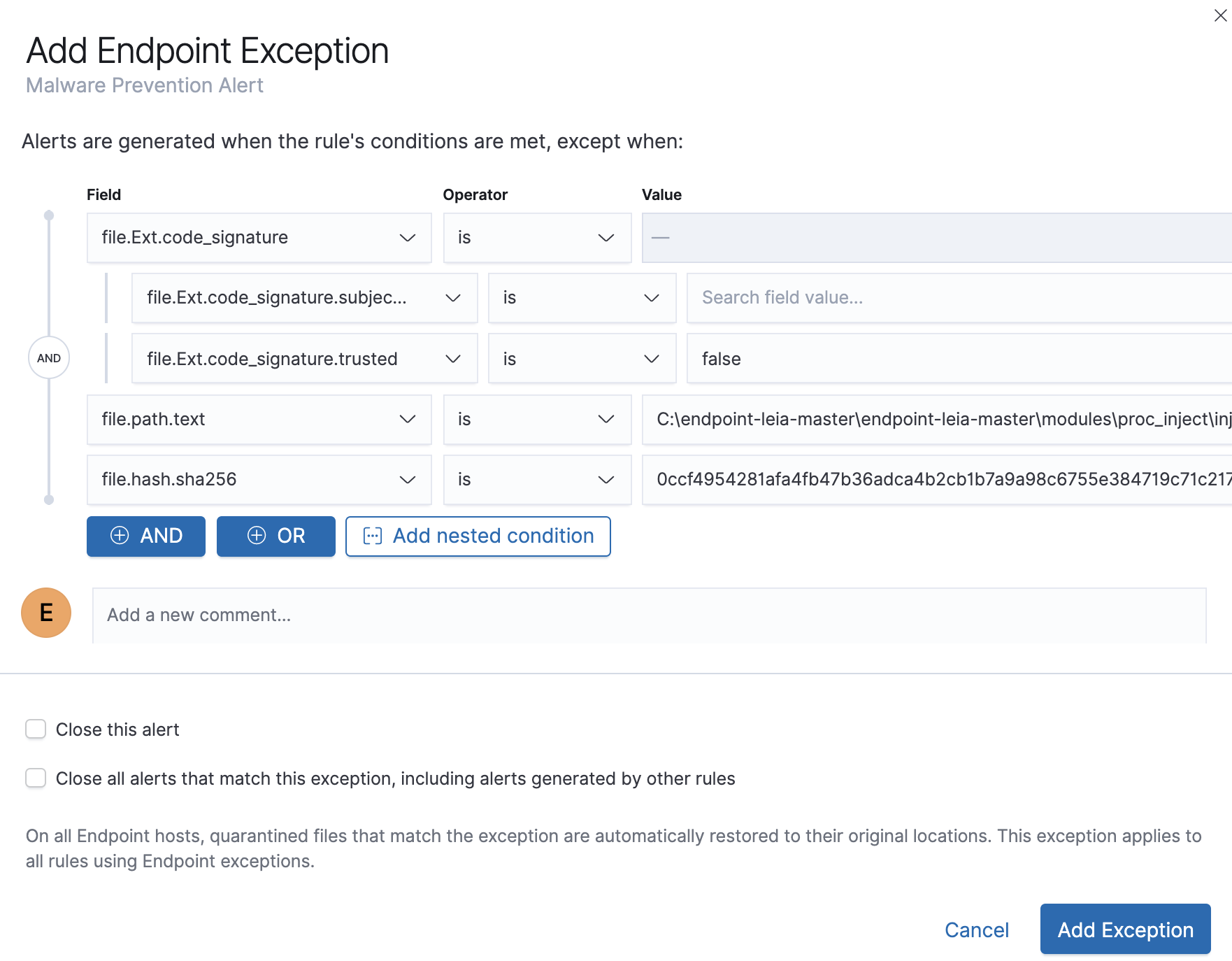This screenshot has height=961, width=1232.
Task: Check "Close all alerts that match this exception"
Action: pyautogui.click(x=35, y=777)
